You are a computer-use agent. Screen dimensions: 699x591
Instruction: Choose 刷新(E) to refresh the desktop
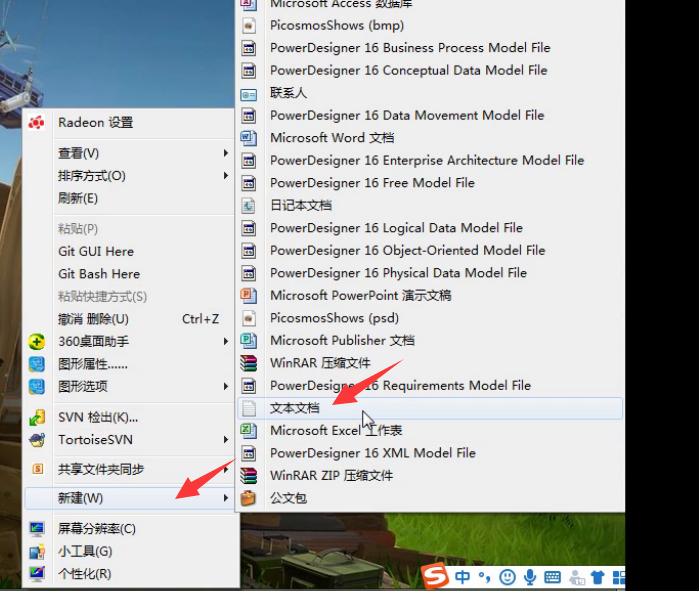click(x=128, y=198)
